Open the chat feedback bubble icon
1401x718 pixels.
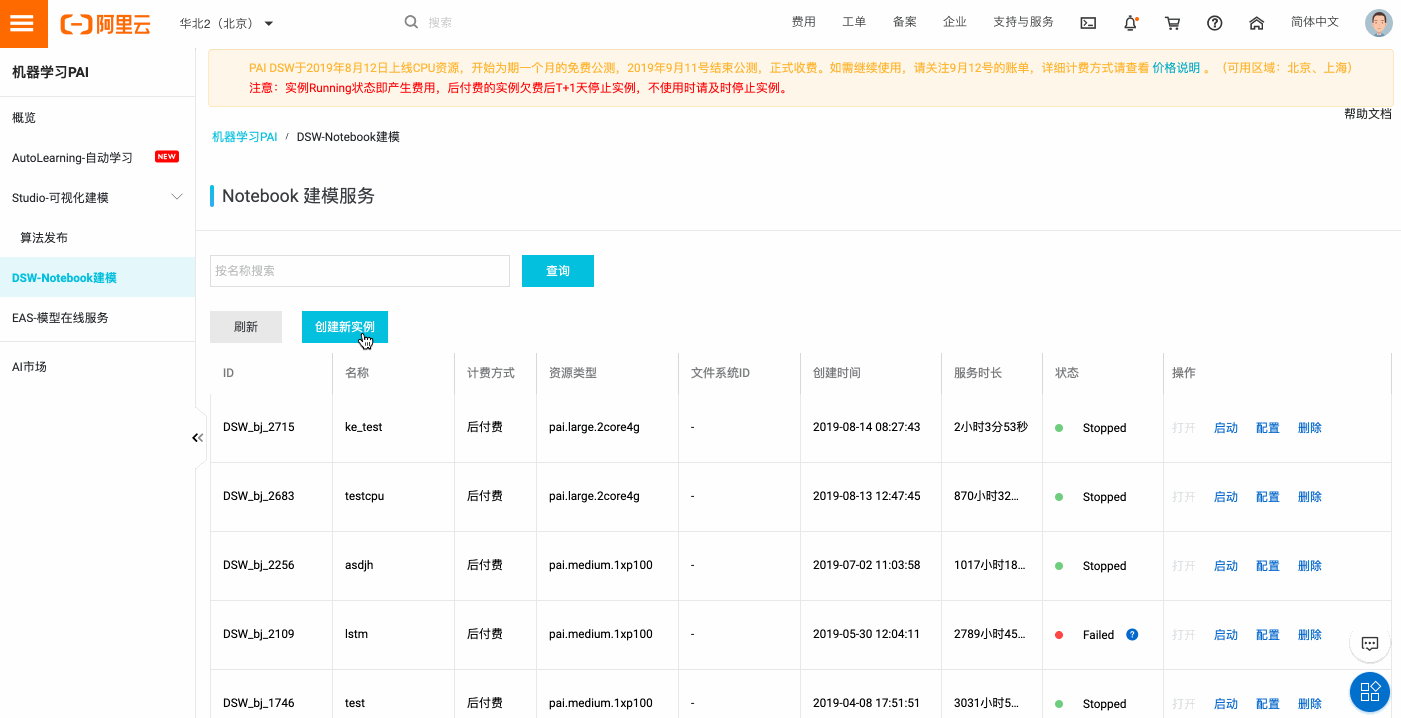[x=1370, y=643]
